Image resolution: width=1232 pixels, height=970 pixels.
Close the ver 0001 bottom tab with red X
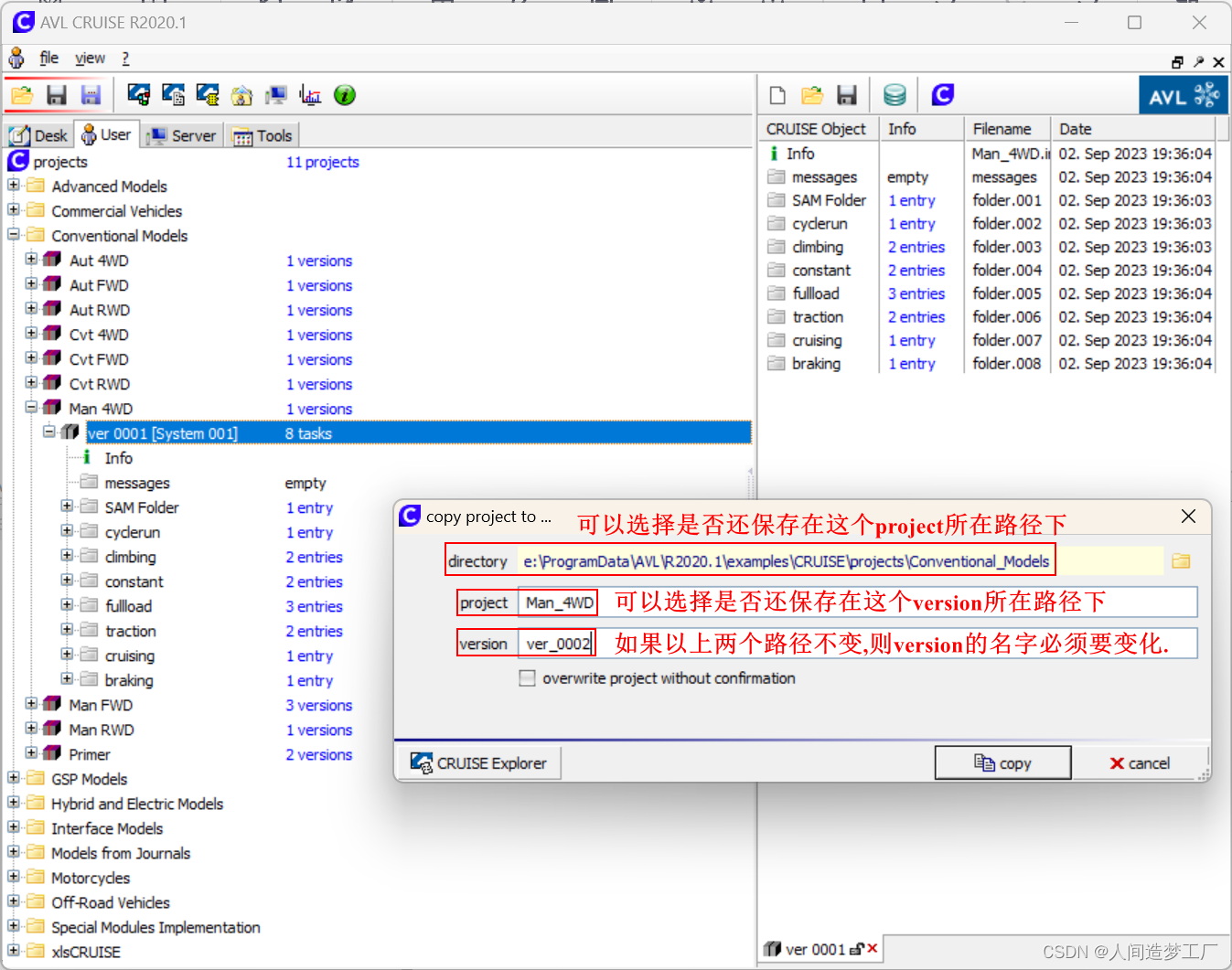point(873,949)
